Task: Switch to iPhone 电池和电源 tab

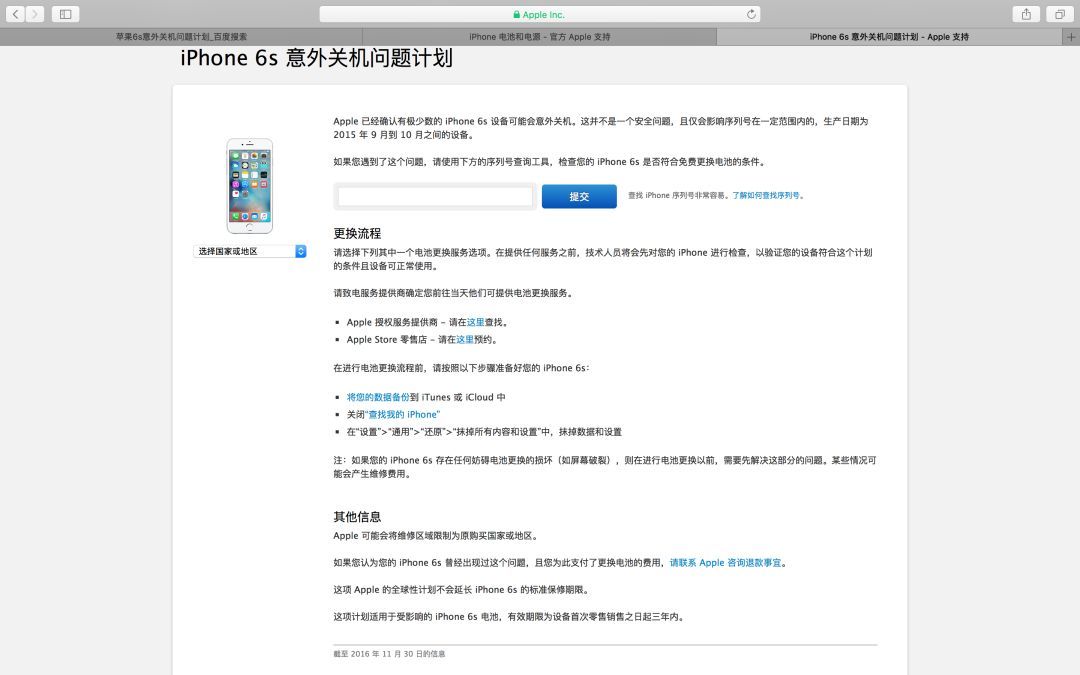Action: [x=539, y=37]
